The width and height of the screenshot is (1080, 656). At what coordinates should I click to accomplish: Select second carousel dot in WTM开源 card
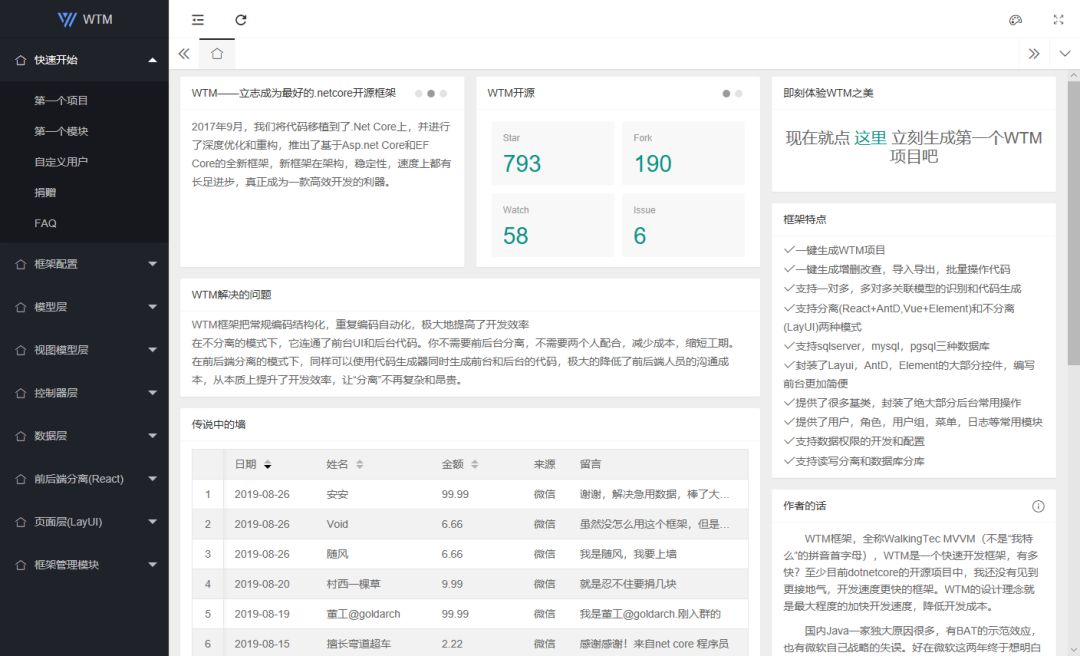tap(739, 94)
